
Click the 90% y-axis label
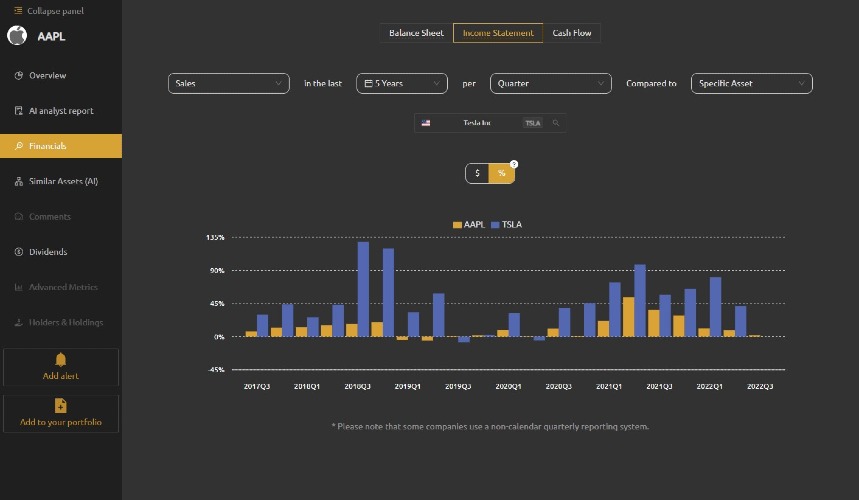click(x=216, y=271)
